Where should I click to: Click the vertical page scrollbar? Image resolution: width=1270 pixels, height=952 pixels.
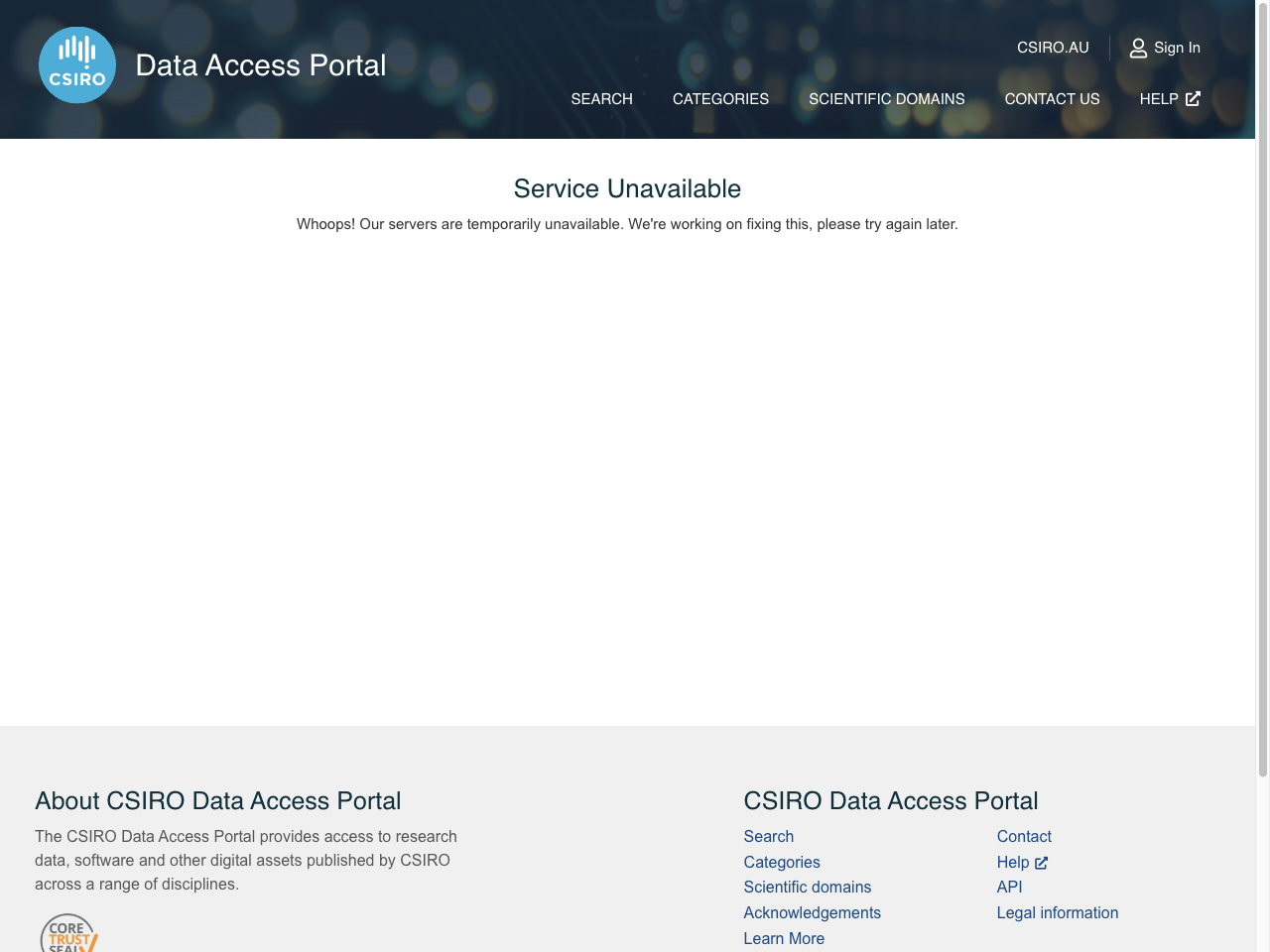[1262, 397]
